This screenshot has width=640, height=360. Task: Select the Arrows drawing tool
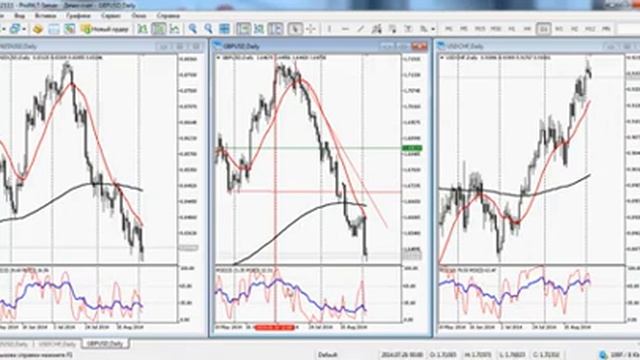click(424, 29)
